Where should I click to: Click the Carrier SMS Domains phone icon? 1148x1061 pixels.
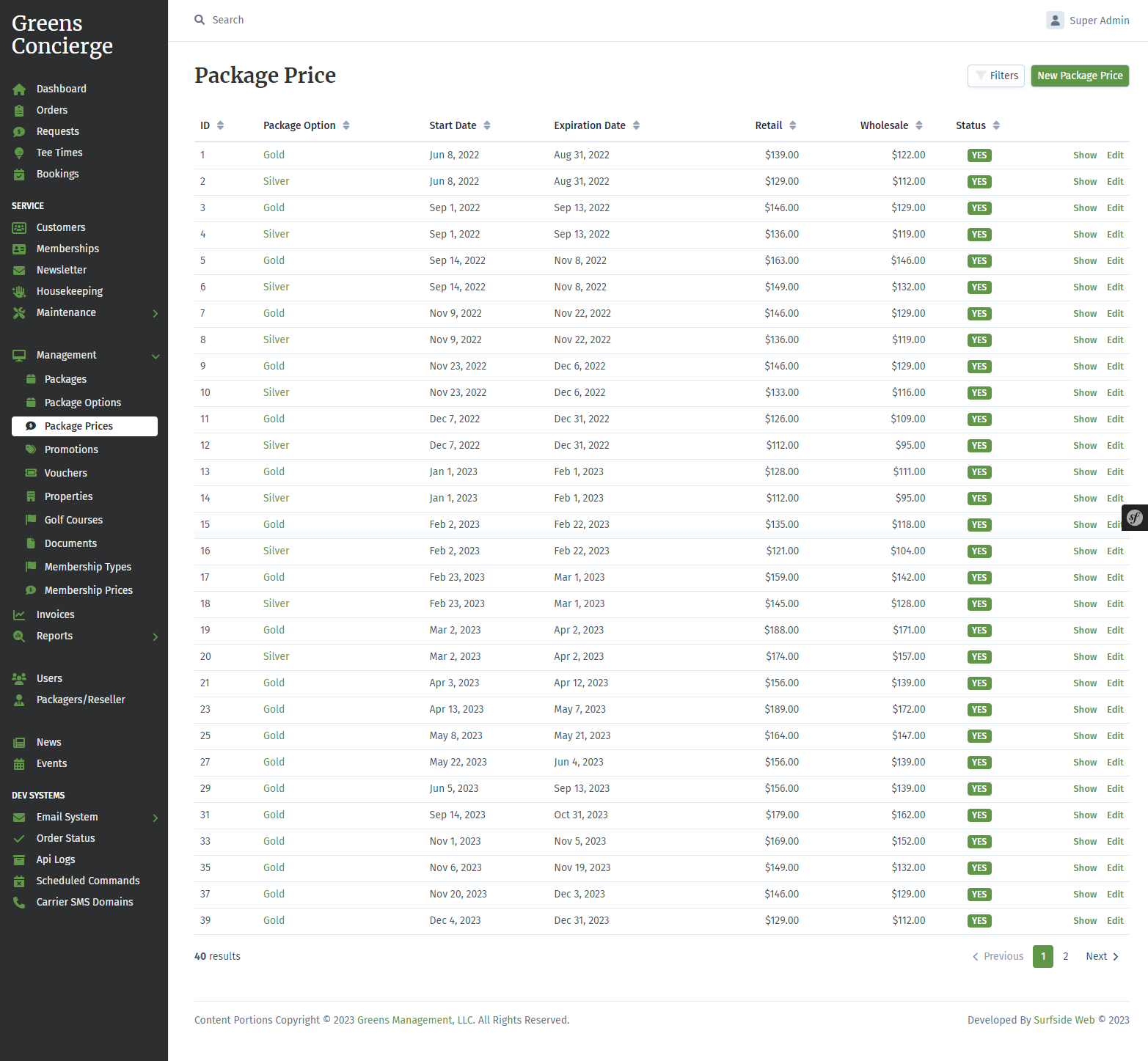pos(19,903)
